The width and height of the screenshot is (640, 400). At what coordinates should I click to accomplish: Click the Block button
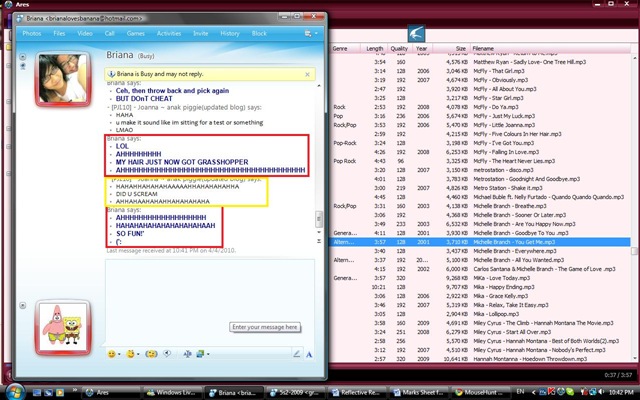[x=259, y=33]
